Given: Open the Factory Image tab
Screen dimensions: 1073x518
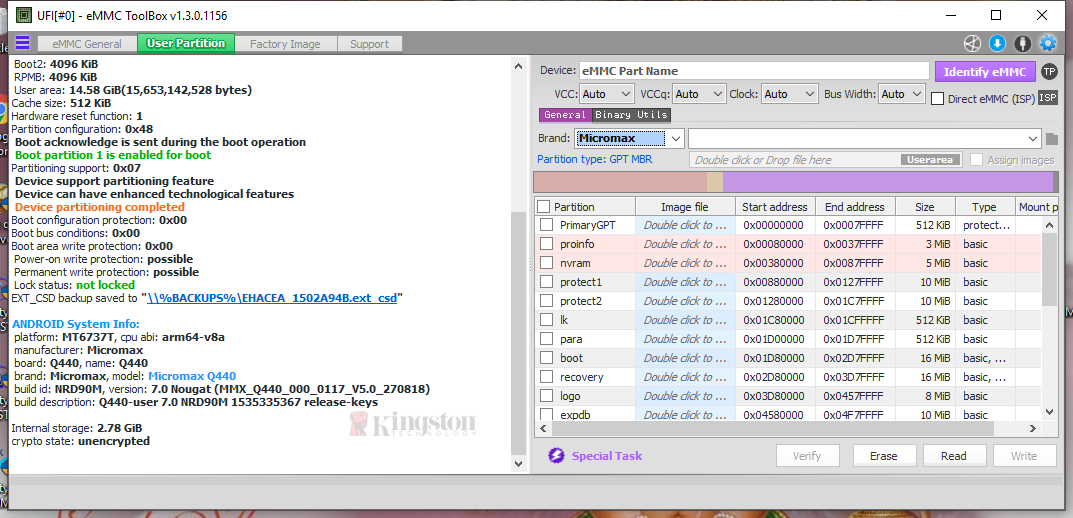Looking at the screenshot, I should [285, 44].
